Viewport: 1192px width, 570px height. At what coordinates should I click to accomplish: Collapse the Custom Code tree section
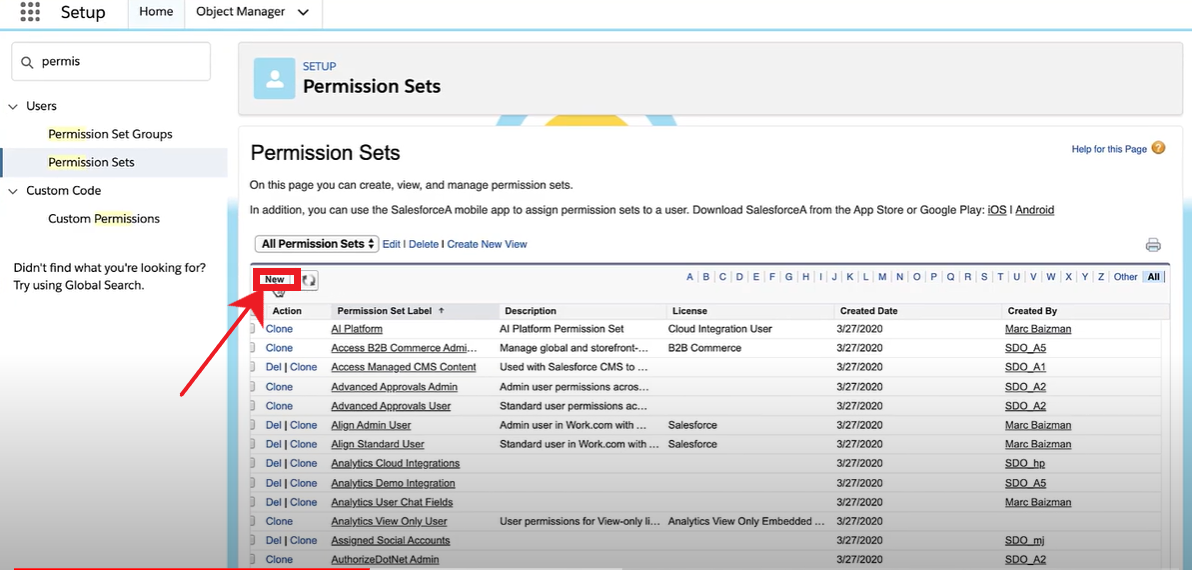pos(13,191)
